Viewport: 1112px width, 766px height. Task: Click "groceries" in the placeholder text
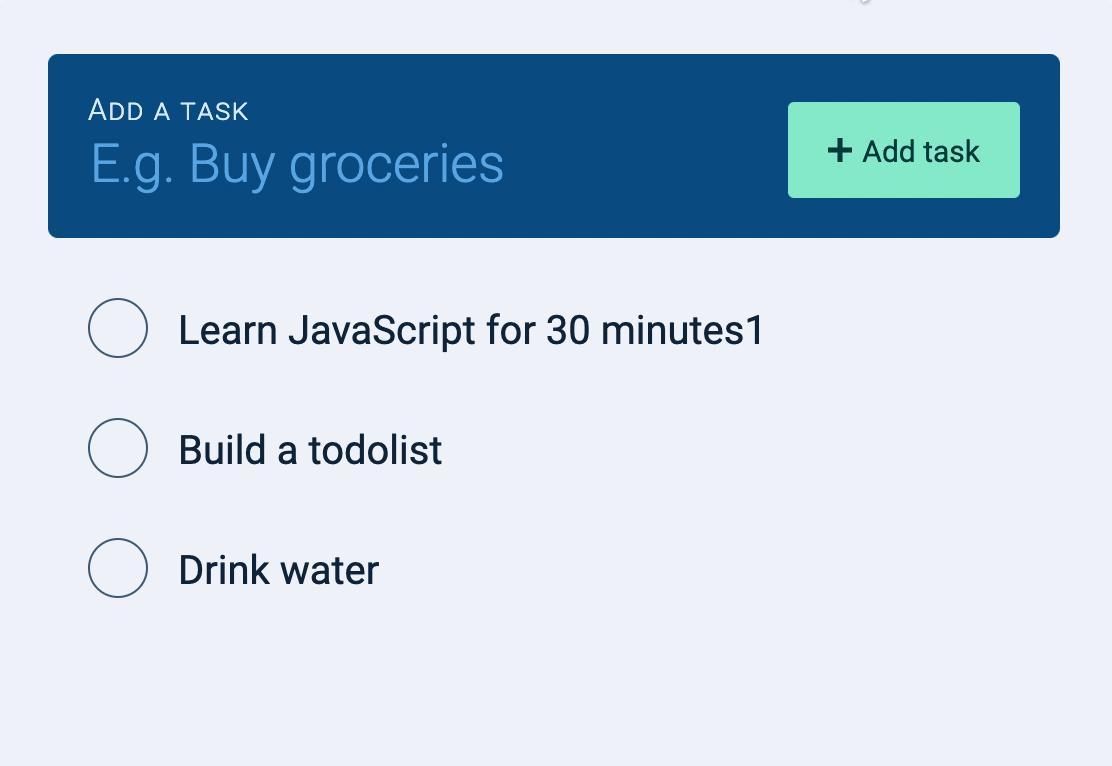tap(396, 164)
